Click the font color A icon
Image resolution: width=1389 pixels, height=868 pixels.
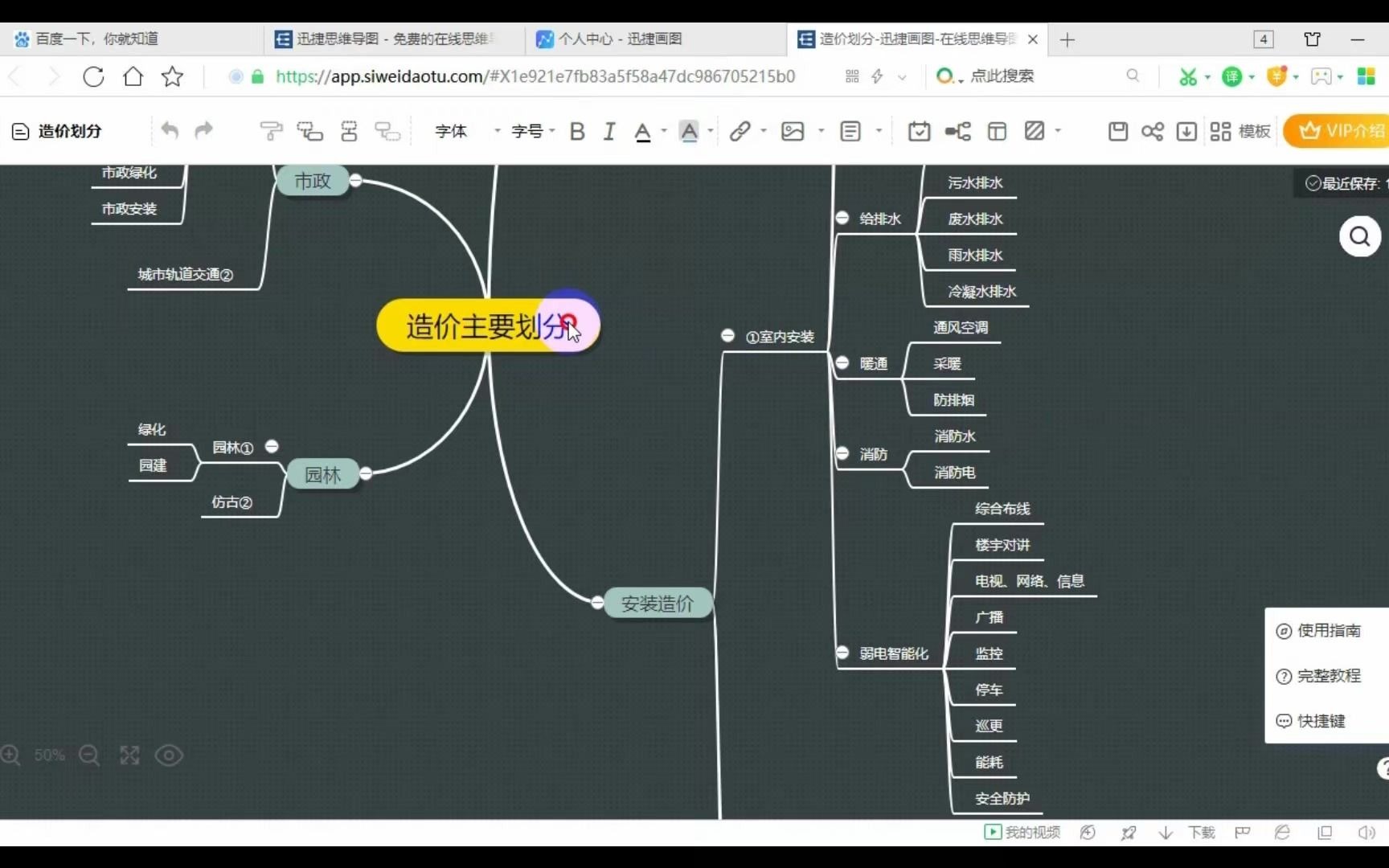(x=642, y=132)
